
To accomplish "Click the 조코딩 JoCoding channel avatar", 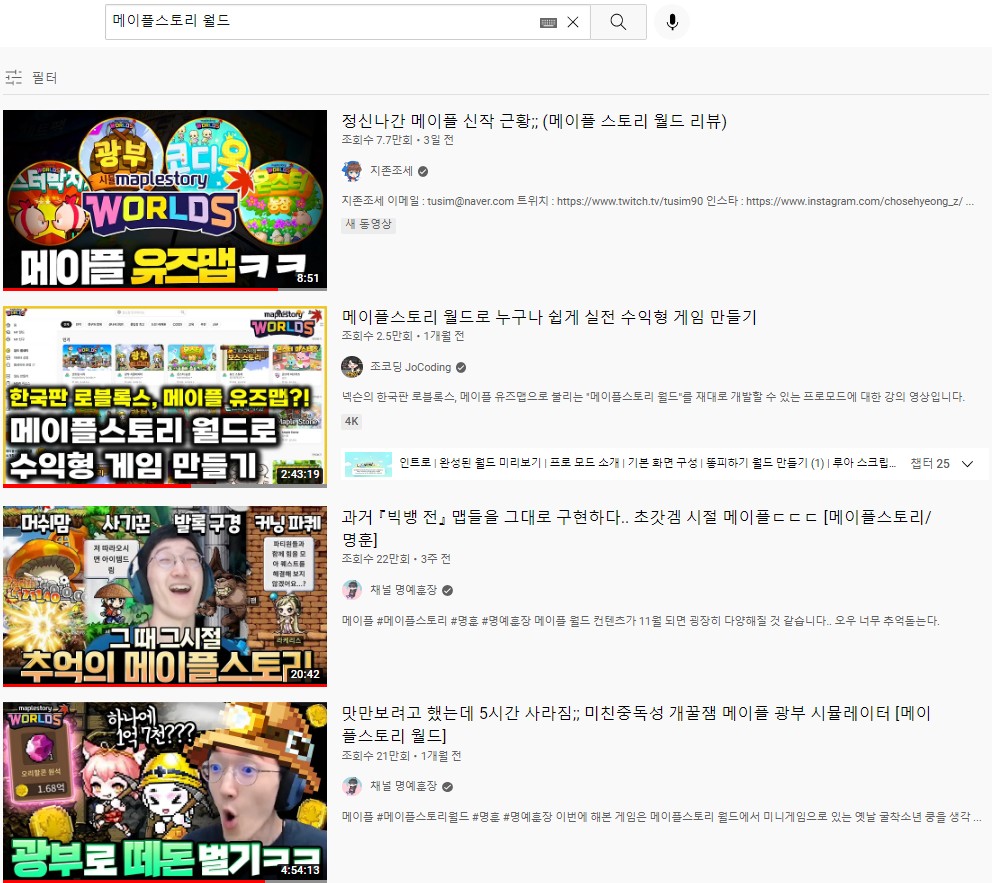I will (x=352, y=367).
